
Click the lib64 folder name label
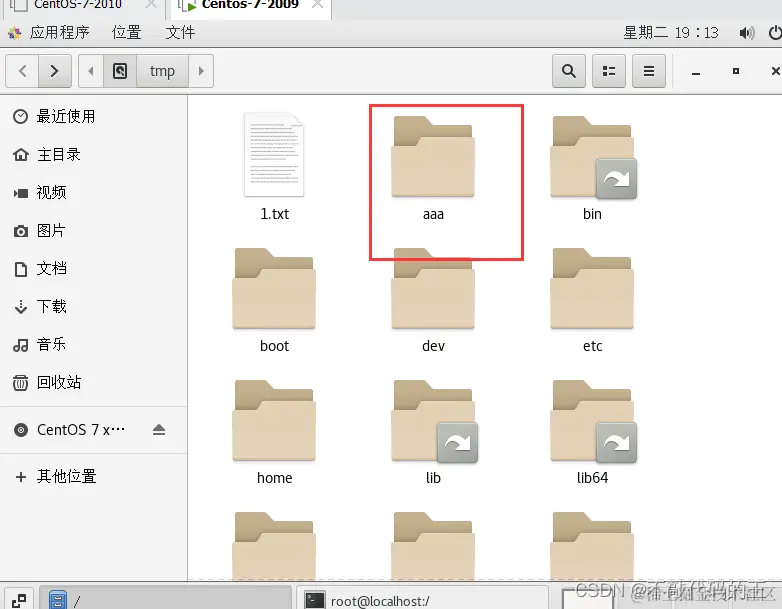[x=592, y=478]
